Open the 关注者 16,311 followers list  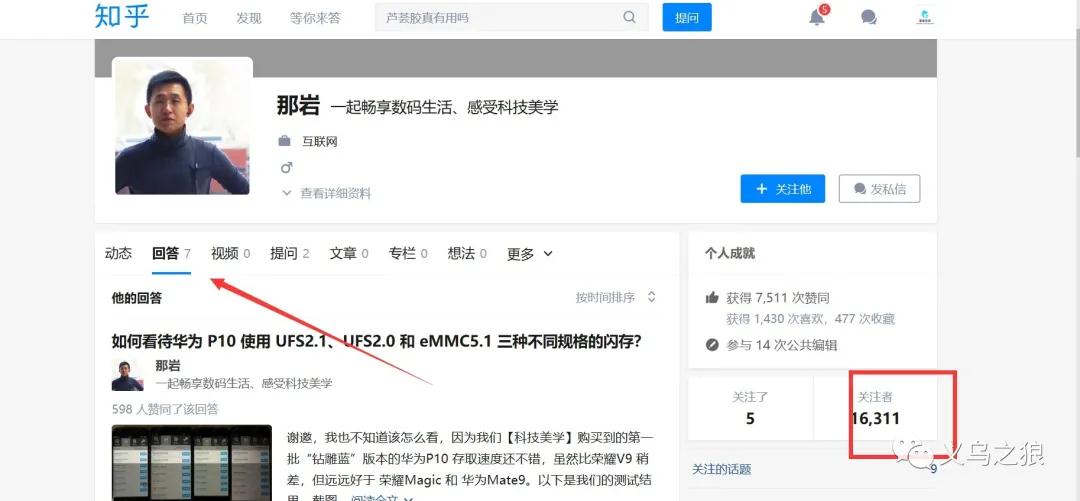pyautogui.click(x=875, y=409)
